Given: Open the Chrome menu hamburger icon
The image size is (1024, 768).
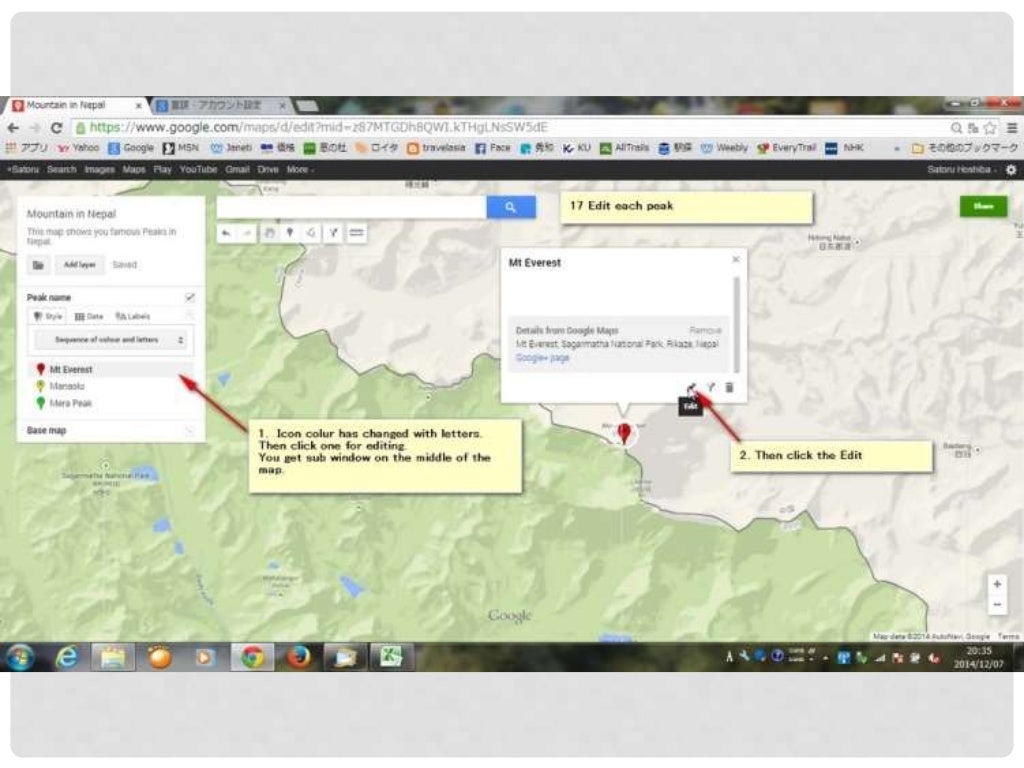Looking at the screenshot, I should click(1012, 128).
